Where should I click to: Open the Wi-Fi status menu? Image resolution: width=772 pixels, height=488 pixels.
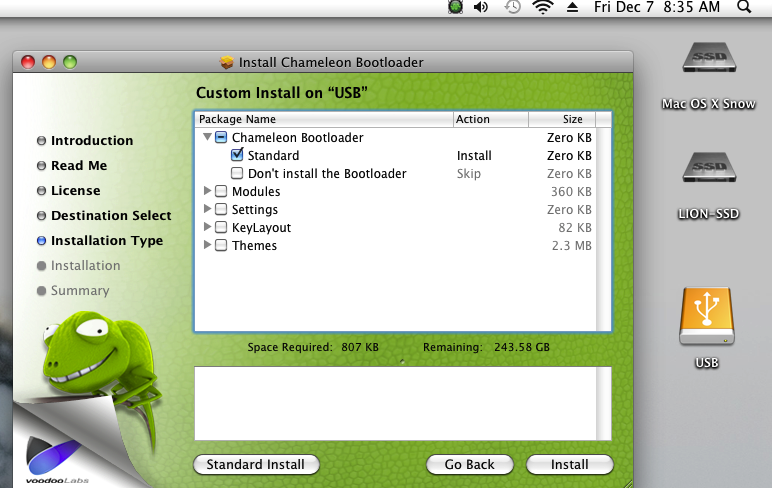[x=542, y=7]
